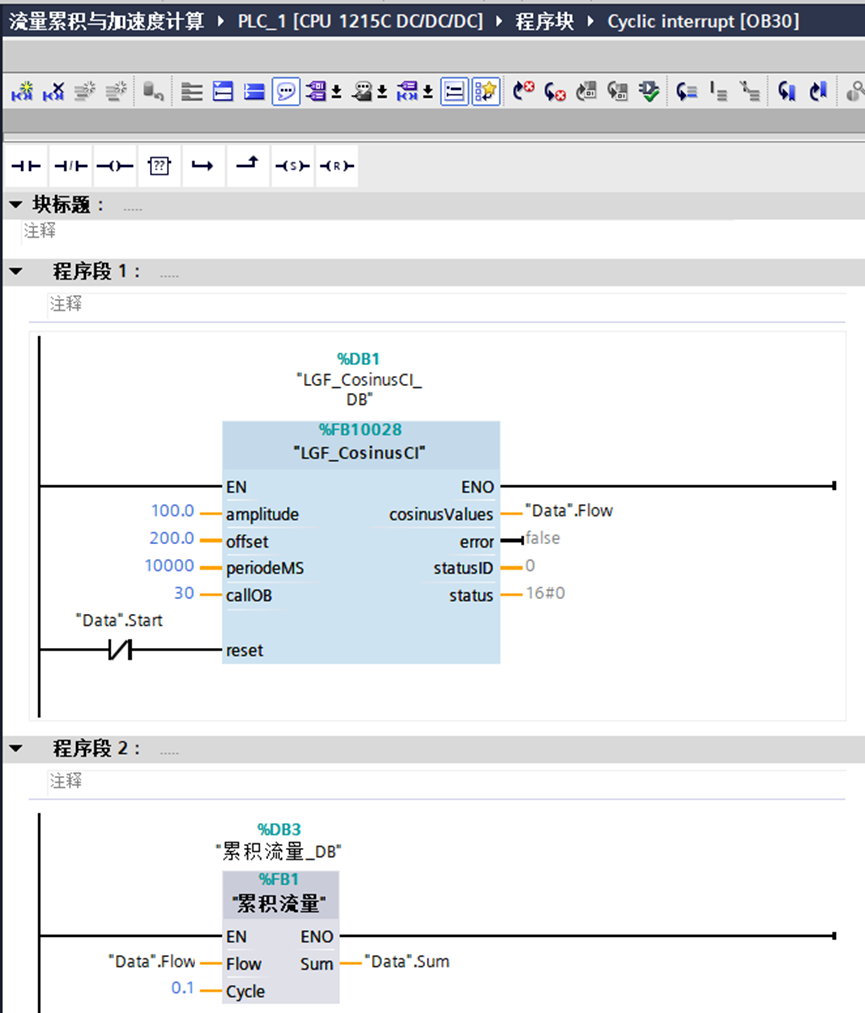
Task: Click the green check monitoring icon
Action: click(x=649, y=92)
